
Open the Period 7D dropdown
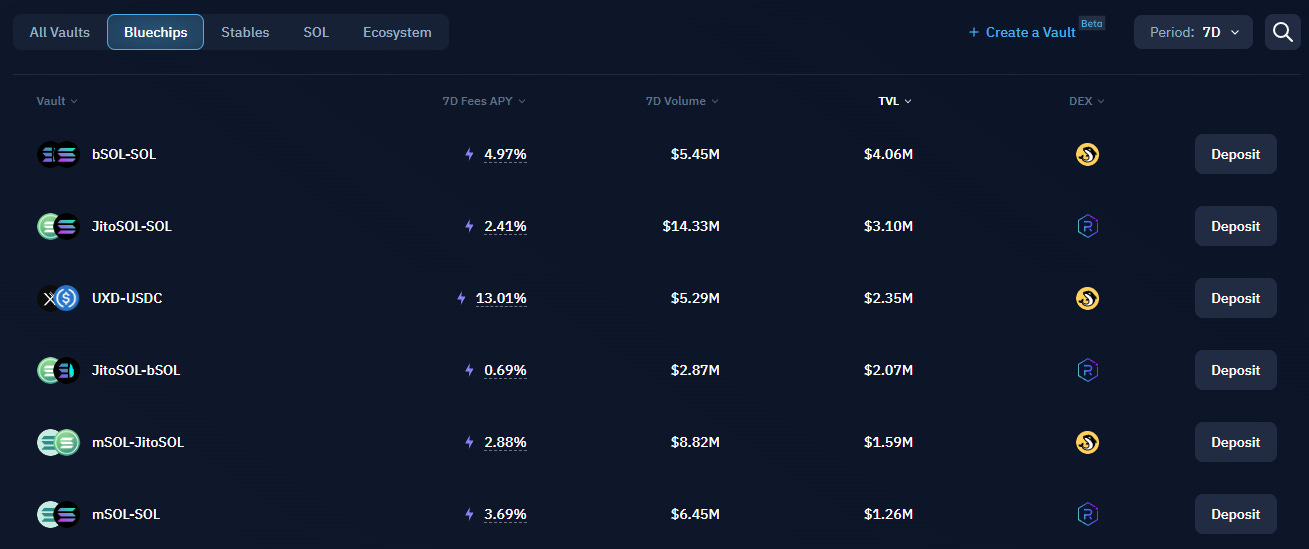1193,32
